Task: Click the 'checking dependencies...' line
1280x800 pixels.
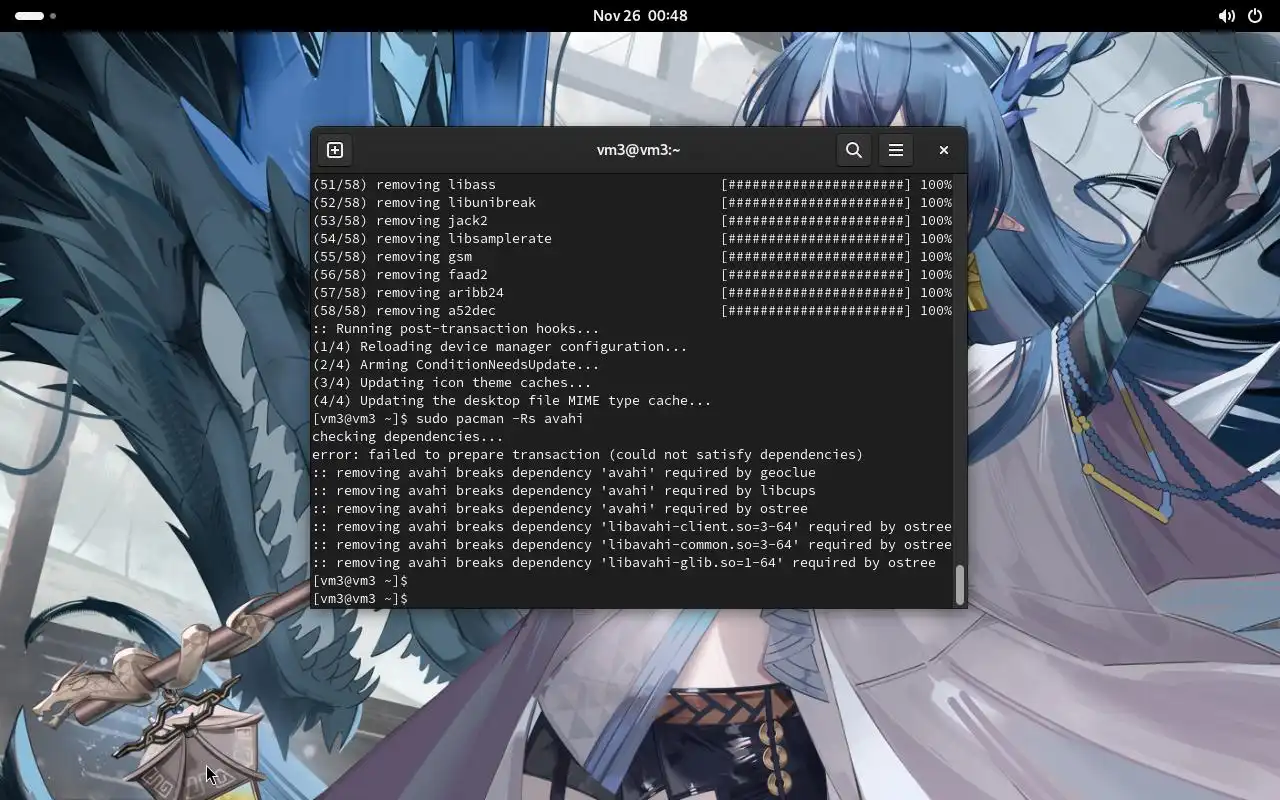Action: pos(408,436)
